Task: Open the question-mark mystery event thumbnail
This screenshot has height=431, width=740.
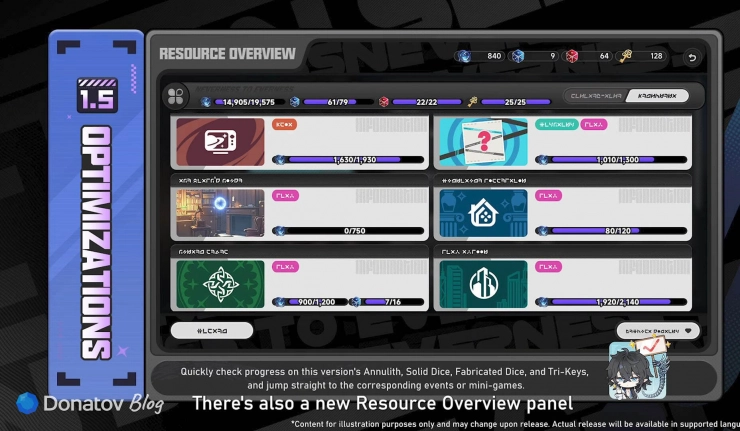Action: coord(483,142)
